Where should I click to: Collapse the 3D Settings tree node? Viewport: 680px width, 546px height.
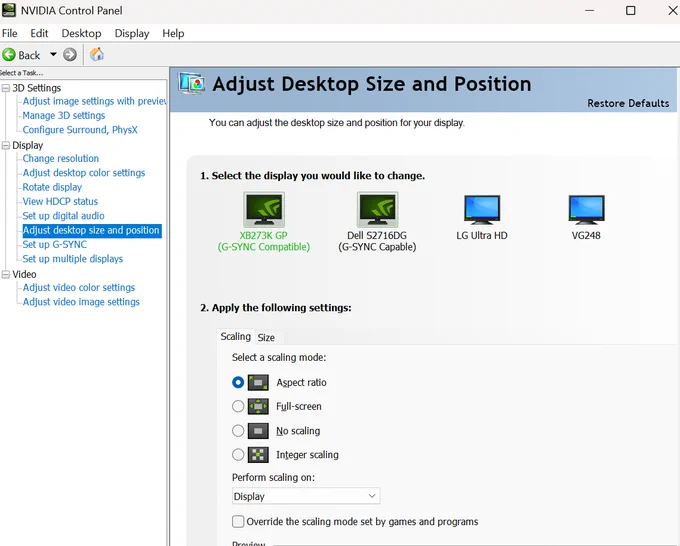(x=6, y=88)
